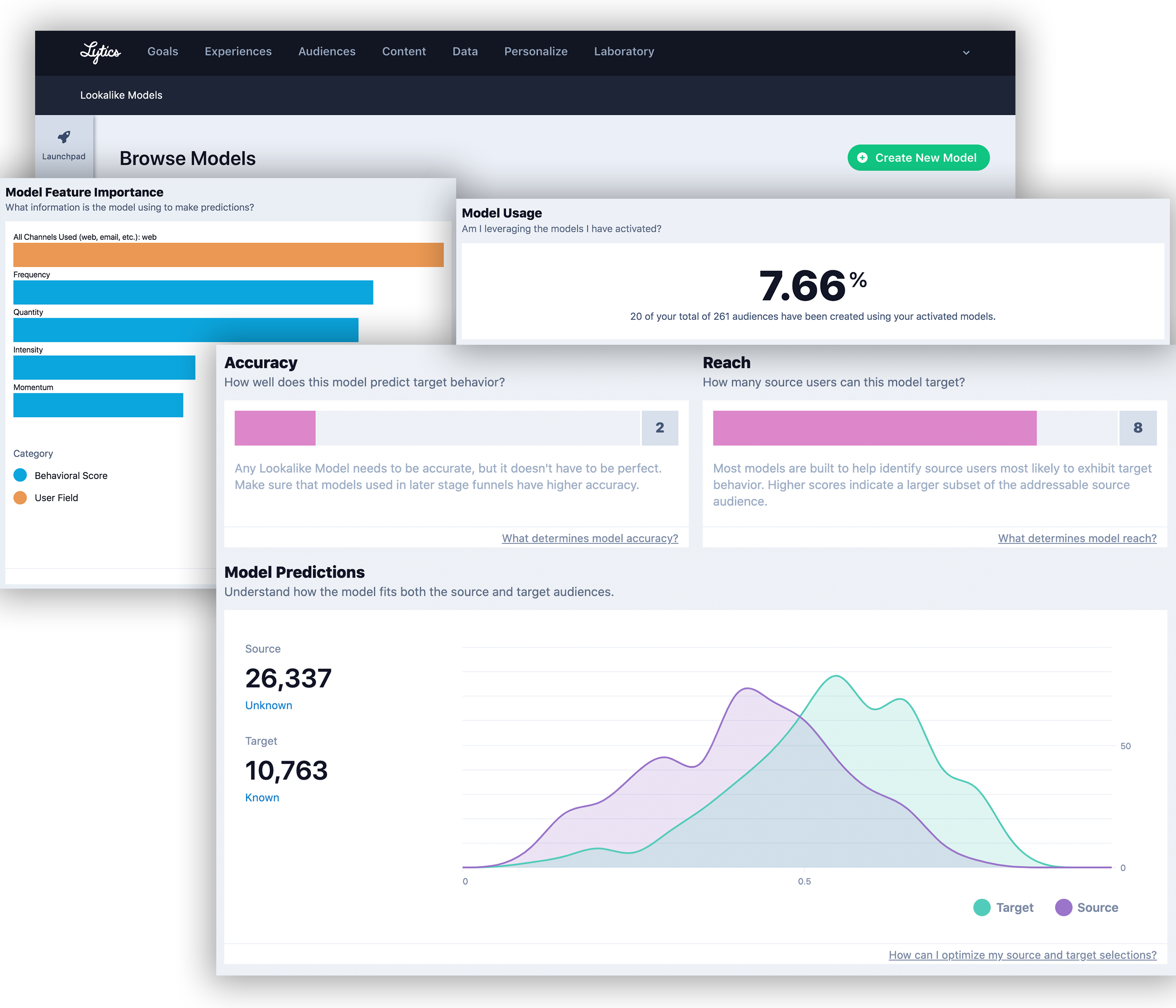Open the Experiences menu
1176x1008 pixels.
click(x=238, y=52)
